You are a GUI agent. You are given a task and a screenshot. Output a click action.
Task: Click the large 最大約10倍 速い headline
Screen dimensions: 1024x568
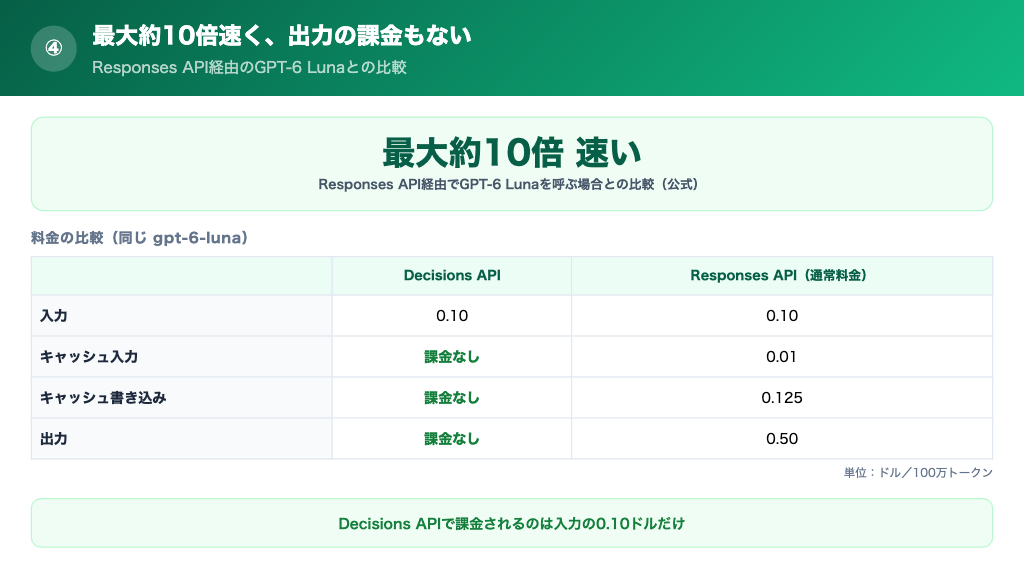pyautogui.click(x=512, y=153)
